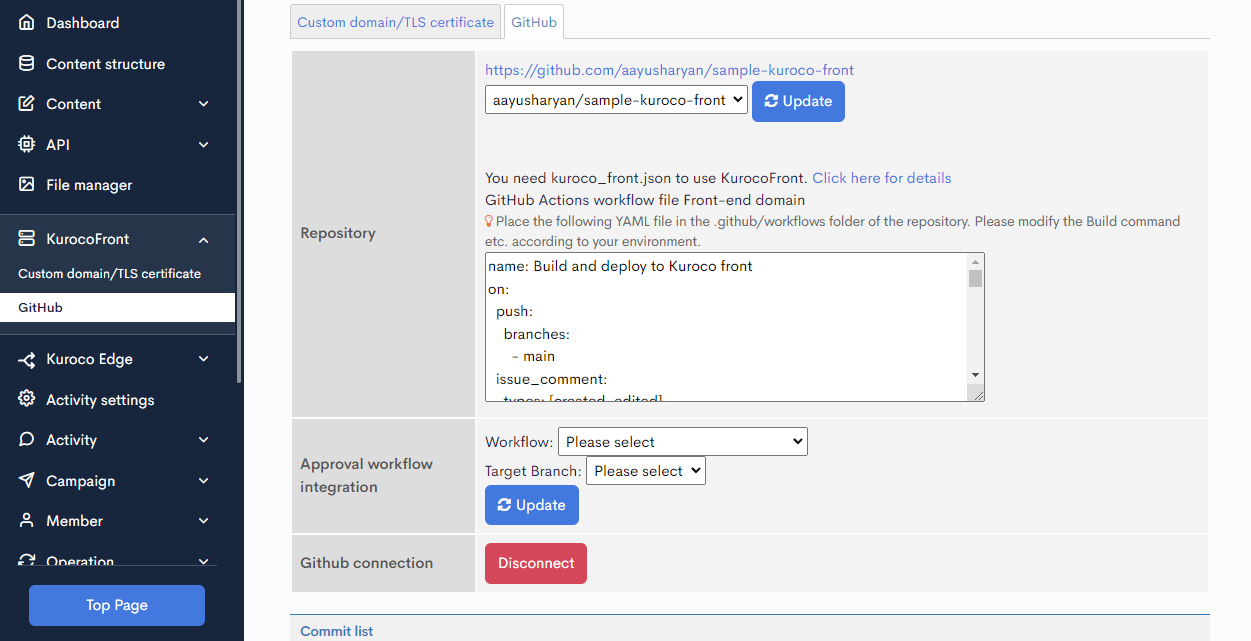Image resolution: width=1251 pixels, height=641 pixels.
Task: Click the API chip icon
Action: pyautogui.click(x=27, y=145)
